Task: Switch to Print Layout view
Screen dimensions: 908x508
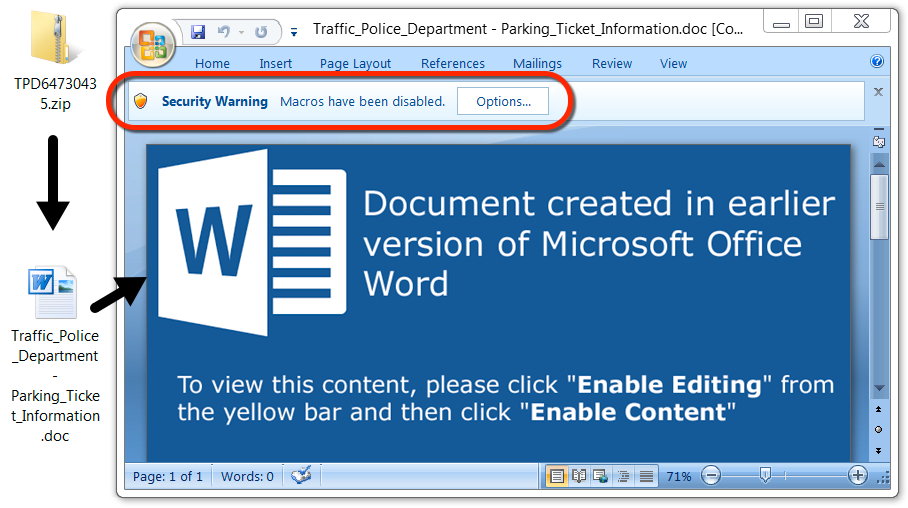Action: click(556, 477)
